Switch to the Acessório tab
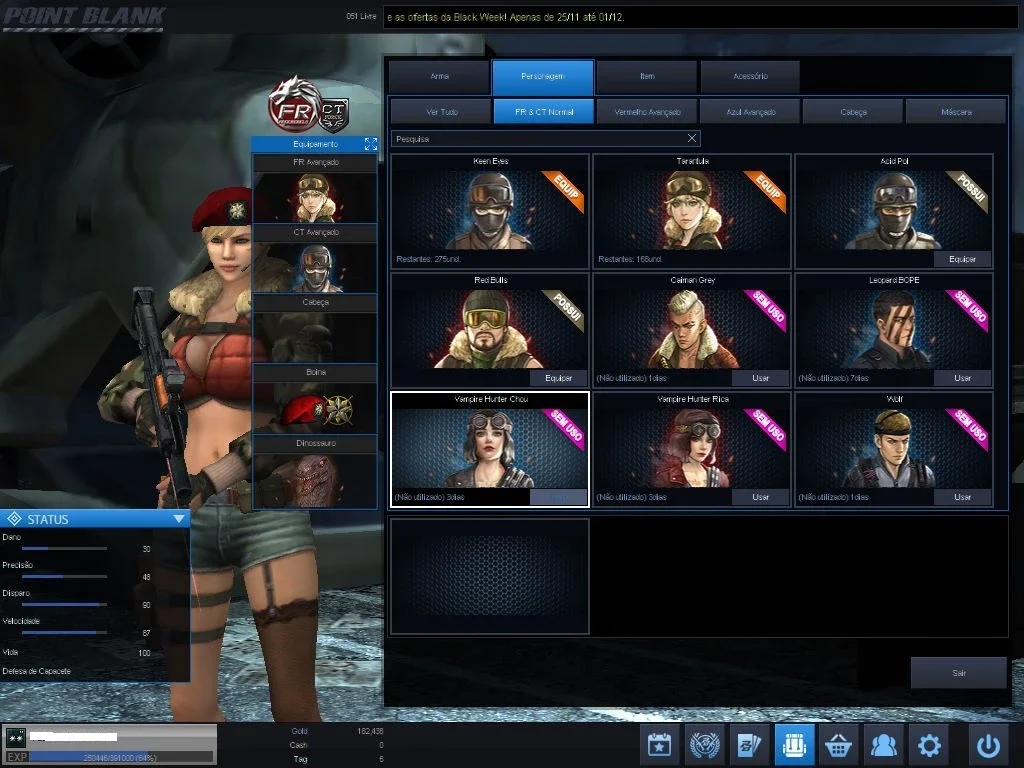Image resolution: width=1024 pixels, height=768 pixels. click(x=750, y=76)
